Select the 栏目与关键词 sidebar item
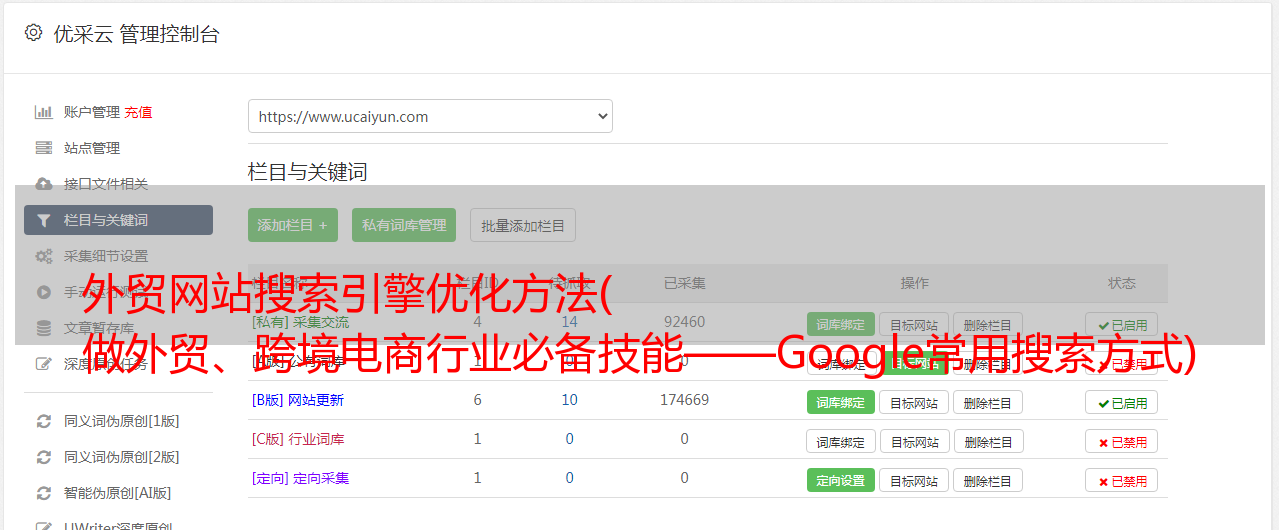Viewport: 1279px width, 530px height. (118, 220)
